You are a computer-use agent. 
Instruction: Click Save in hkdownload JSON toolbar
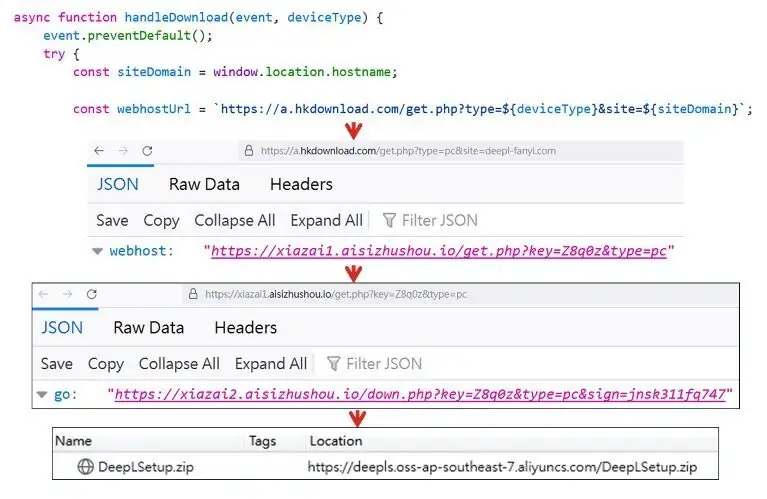pos(112,221)
